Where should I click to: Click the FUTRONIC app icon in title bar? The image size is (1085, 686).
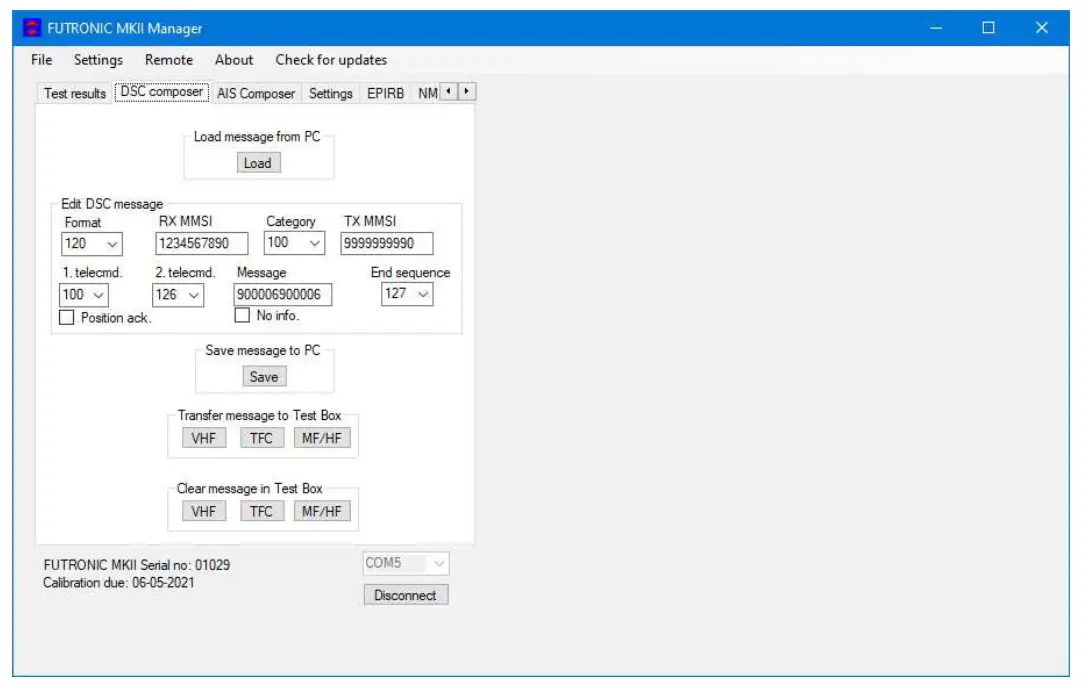(32, 28)
